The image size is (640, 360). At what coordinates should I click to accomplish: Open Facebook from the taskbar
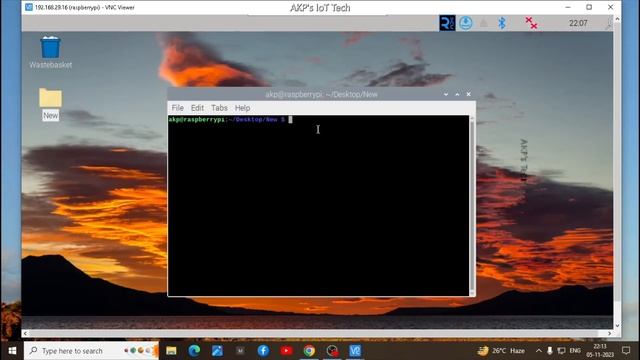(x=263, y=351)
